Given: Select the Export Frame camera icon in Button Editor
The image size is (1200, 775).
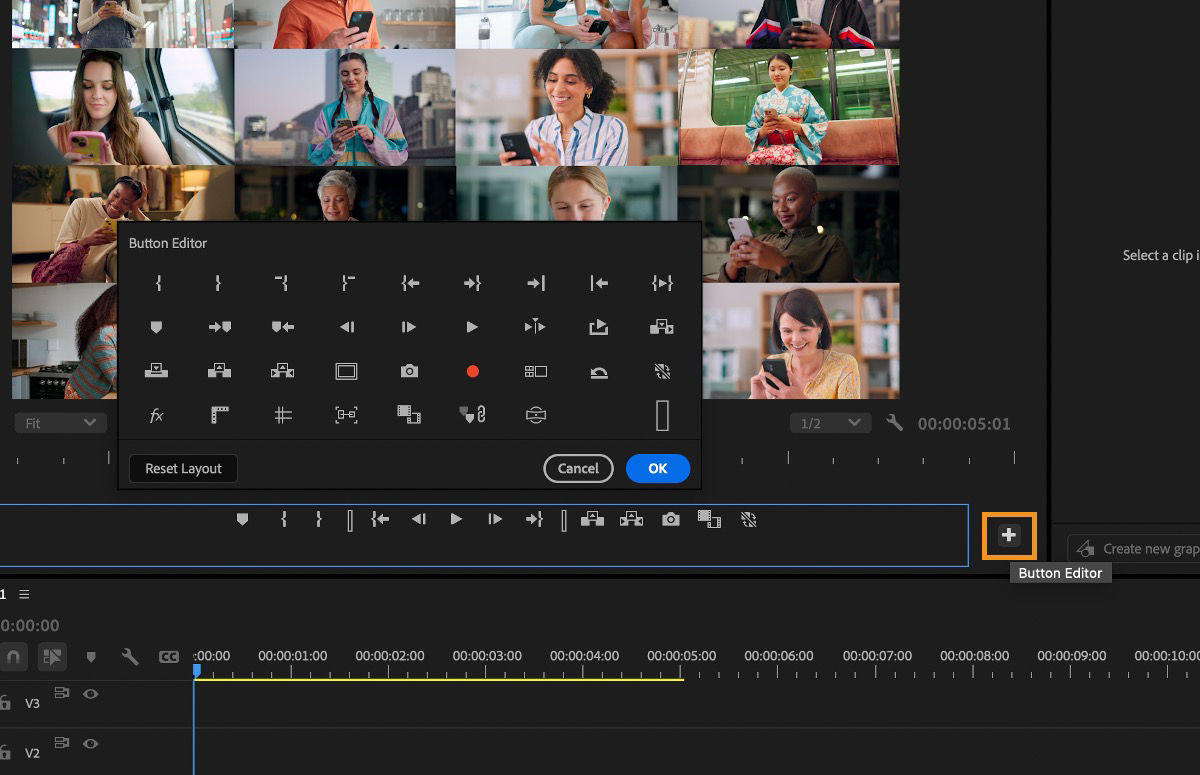Looking at the screenshot, I should pos(409,371).
